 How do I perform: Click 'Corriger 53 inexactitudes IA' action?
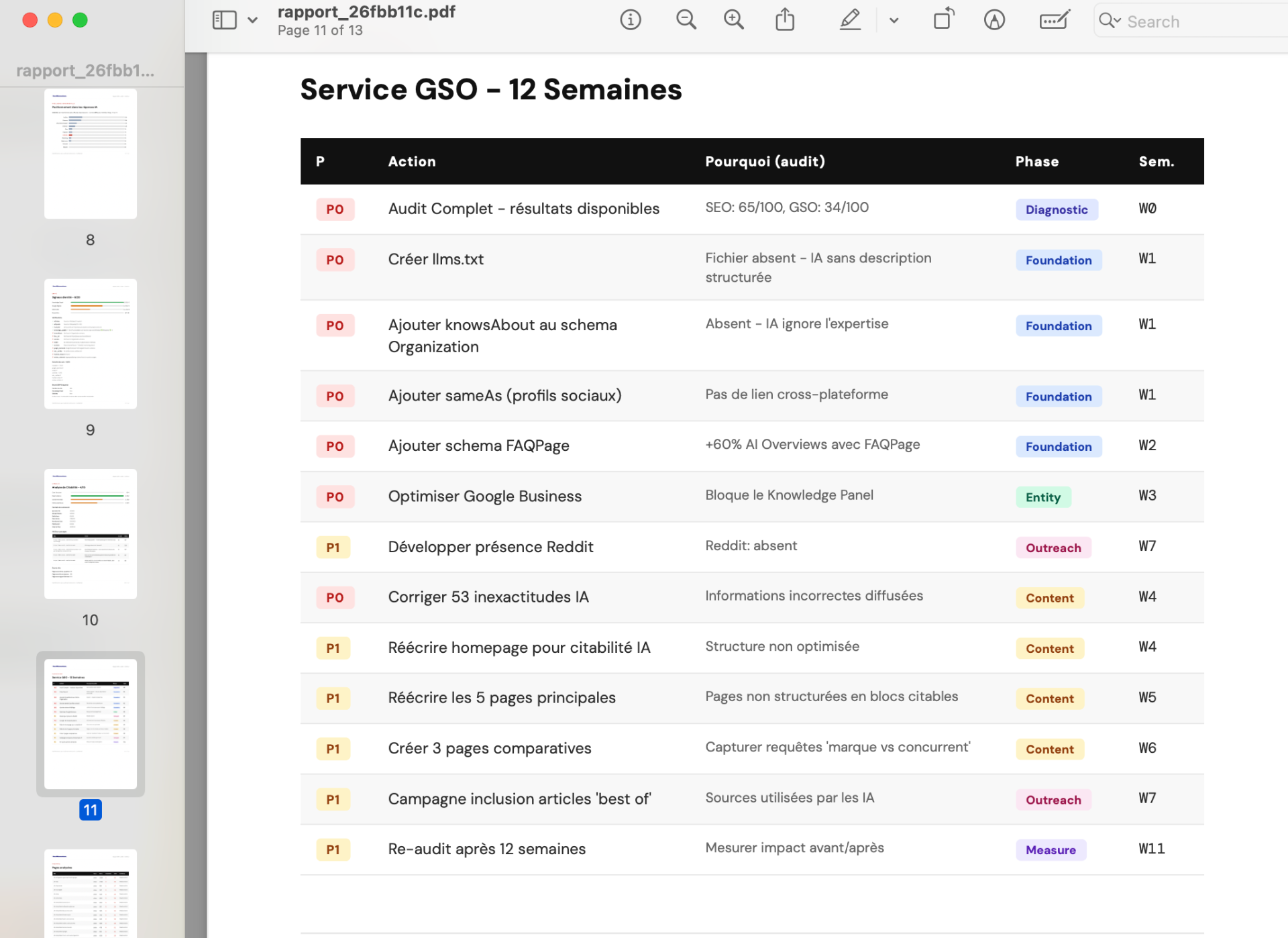coord(488,596)
